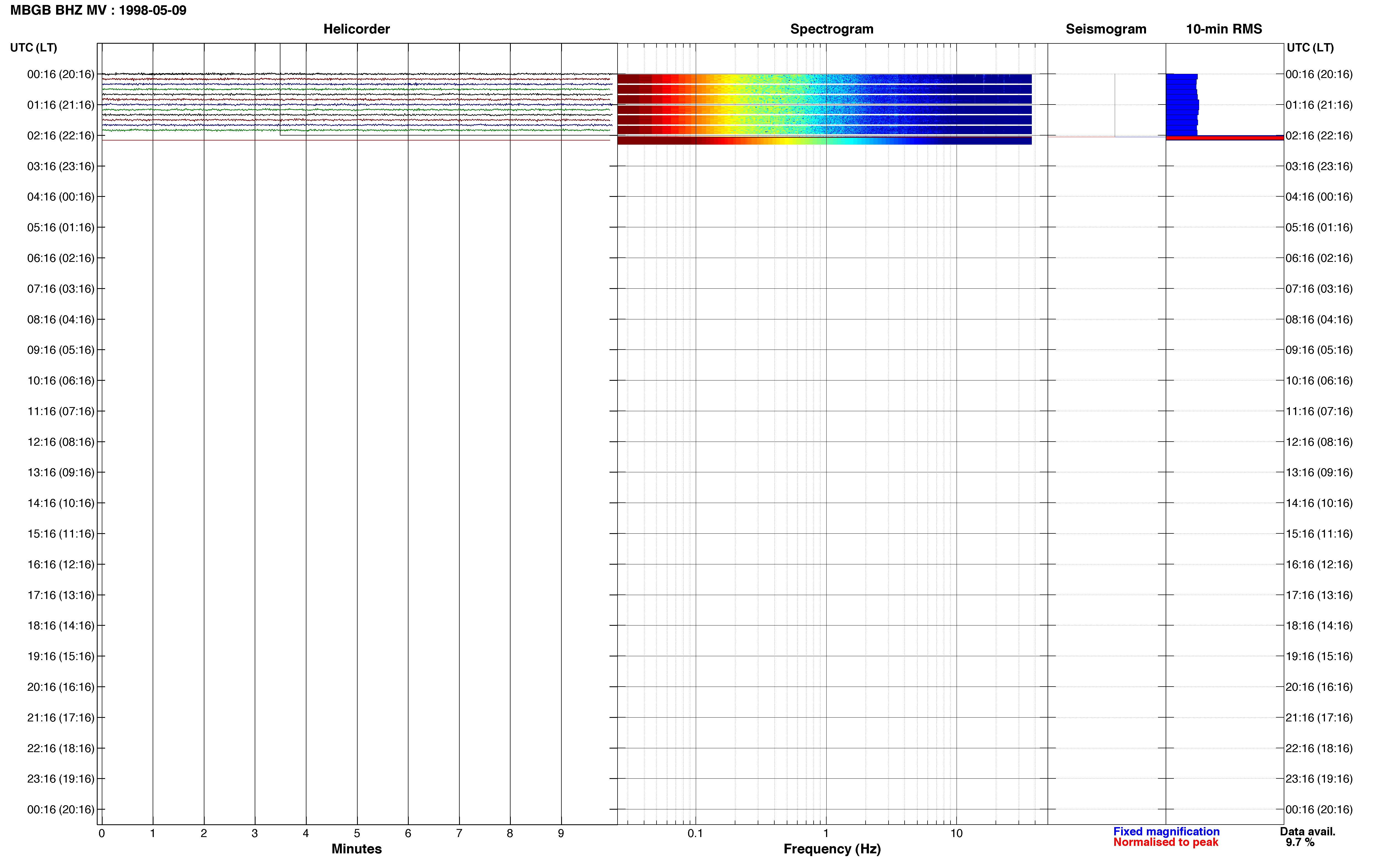This screenshot has height=868, width=1388.
Task: Click the 10 tick on Frequency axis
Action: pyautogui.click(x=956, y=833)
